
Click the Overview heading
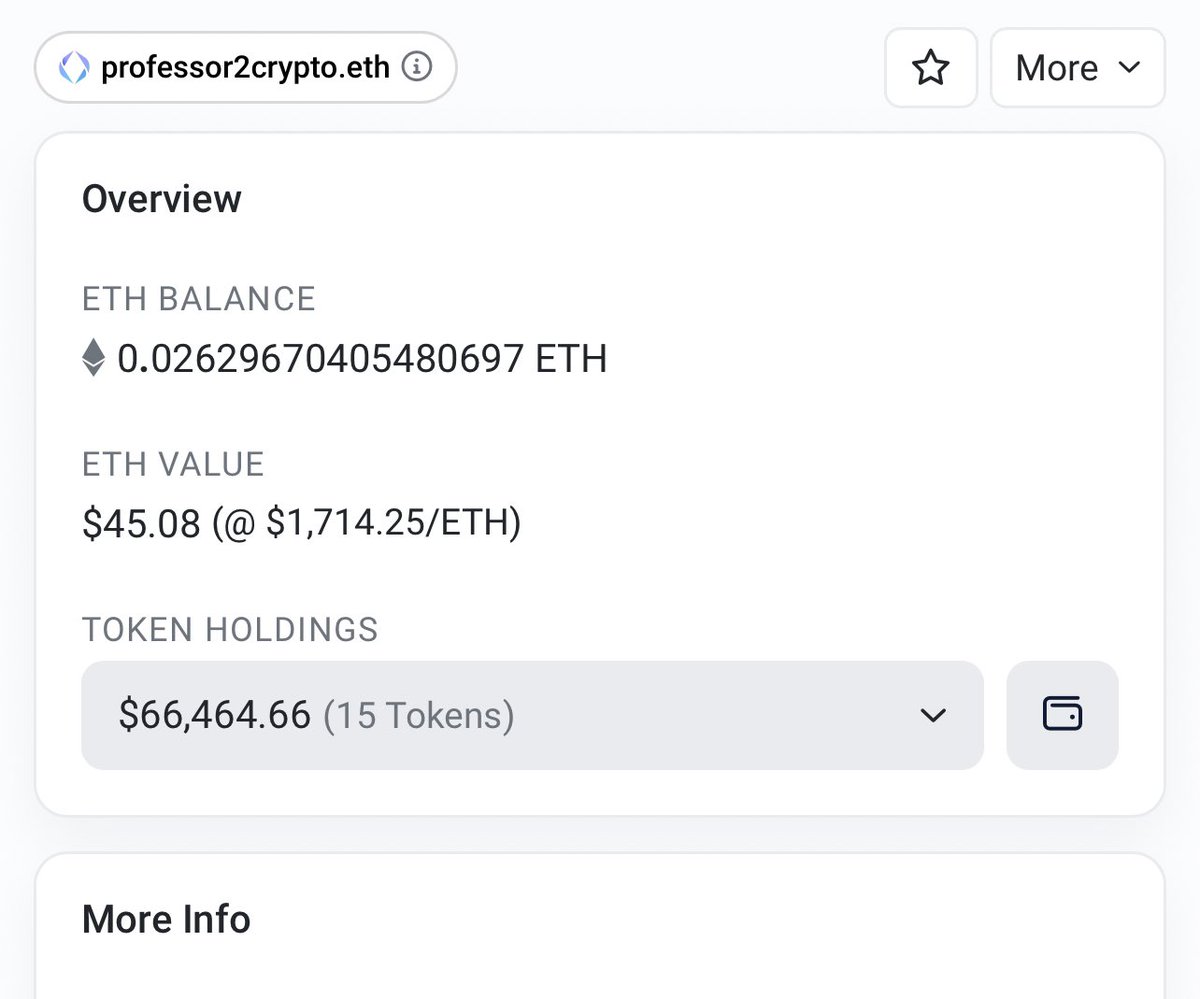[x=162, y=199]
